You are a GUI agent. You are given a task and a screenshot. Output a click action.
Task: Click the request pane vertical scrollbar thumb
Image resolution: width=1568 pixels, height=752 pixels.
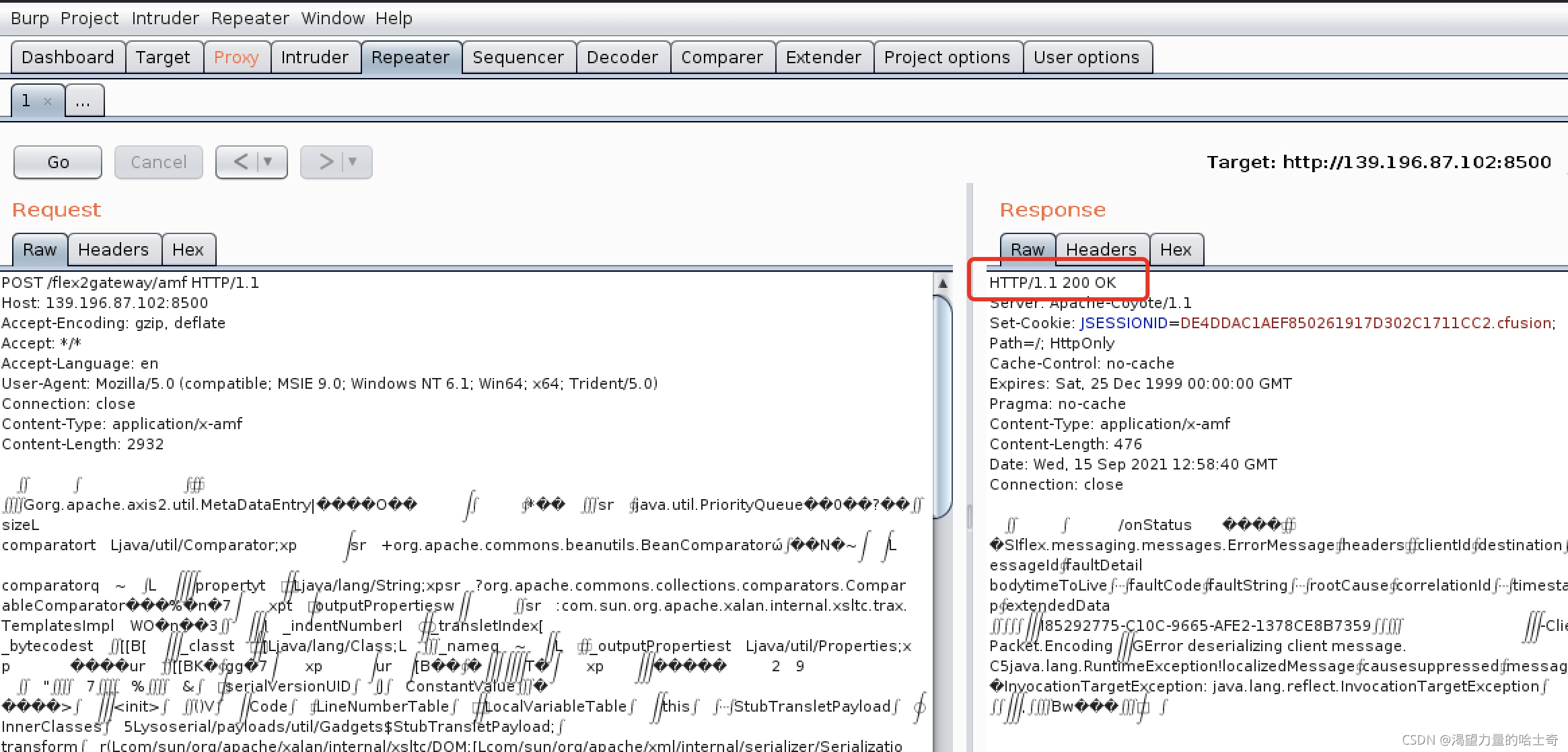(943, 406)
